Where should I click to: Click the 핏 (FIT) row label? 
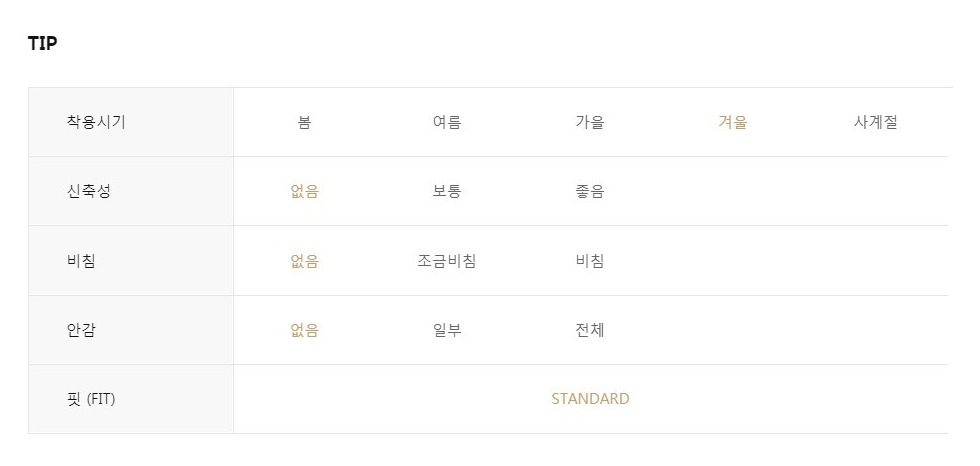pyautogui.click(x=91, y=398)
